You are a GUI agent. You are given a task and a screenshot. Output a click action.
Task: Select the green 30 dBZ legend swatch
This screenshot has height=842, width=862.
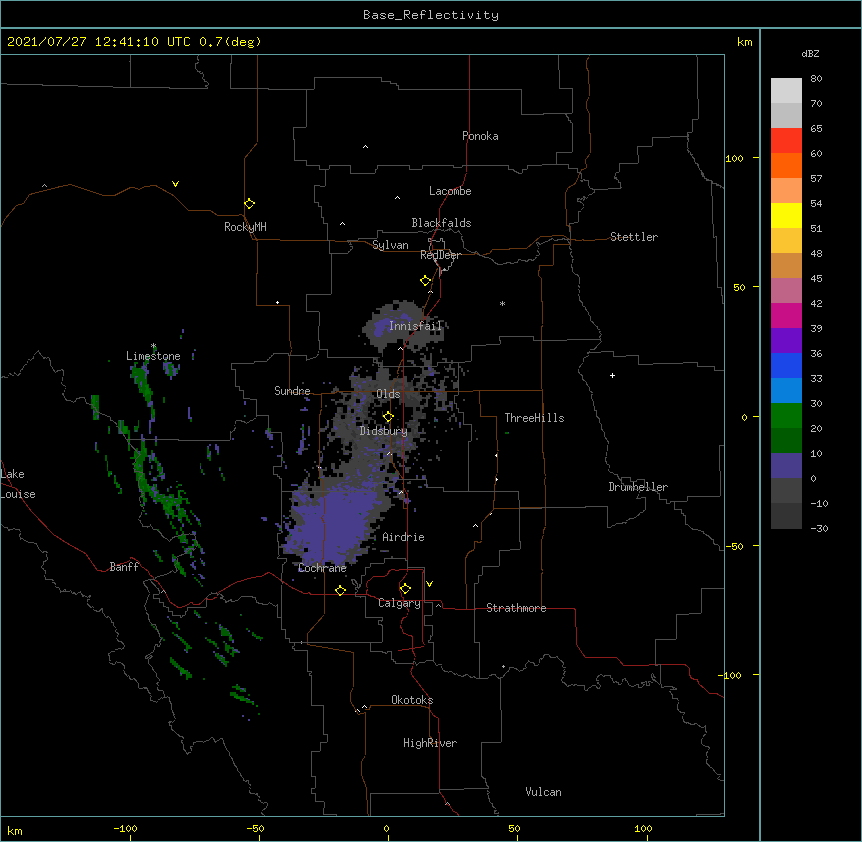point(786,416)
